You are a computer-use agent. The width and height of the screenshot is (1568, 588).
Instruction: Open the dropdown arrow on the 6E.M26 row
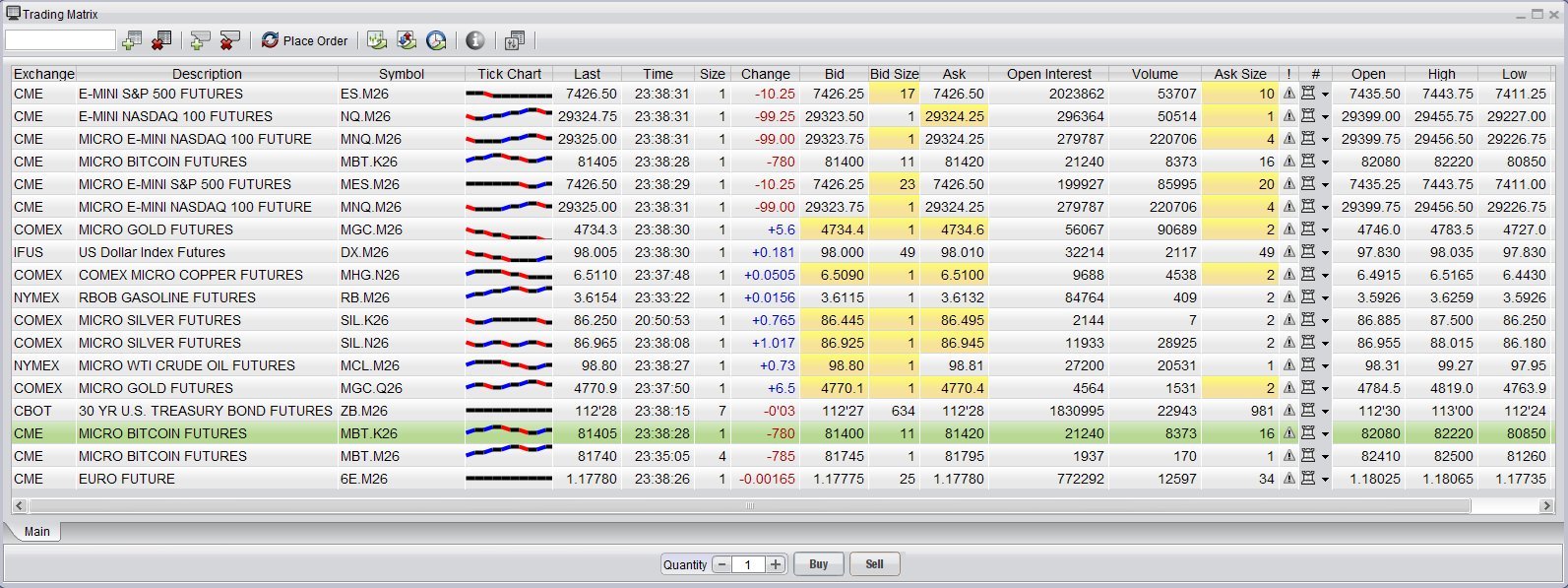point(1325,480)
